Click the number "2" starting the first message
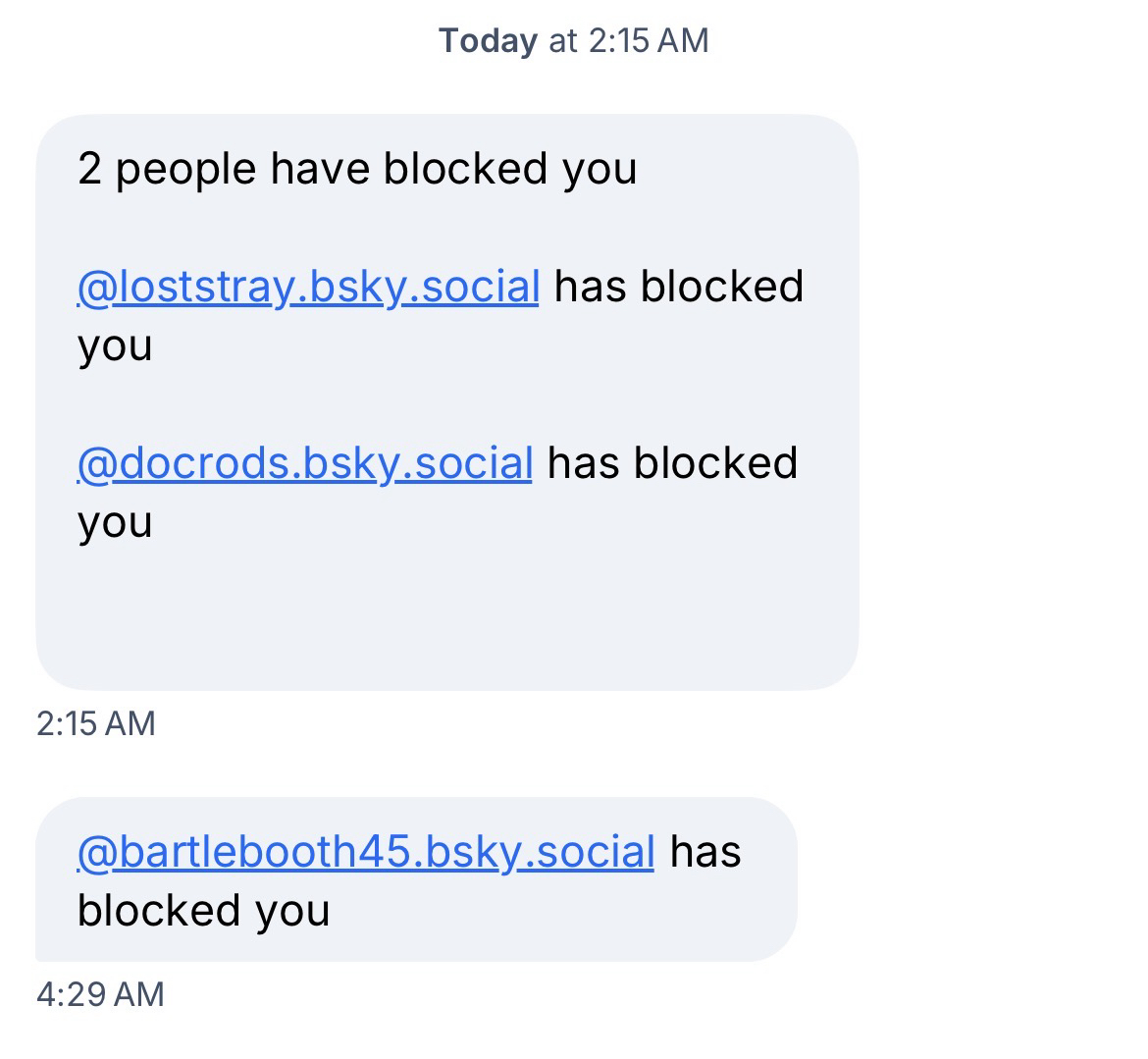Viewport: 1148px width, 1059px height. pos(89,169)
